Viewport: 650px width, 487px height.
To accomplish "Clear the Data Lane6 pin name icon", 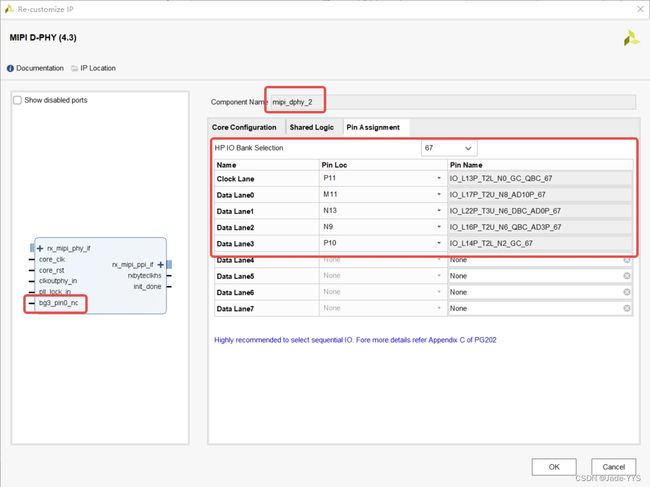I will [627, 292].
